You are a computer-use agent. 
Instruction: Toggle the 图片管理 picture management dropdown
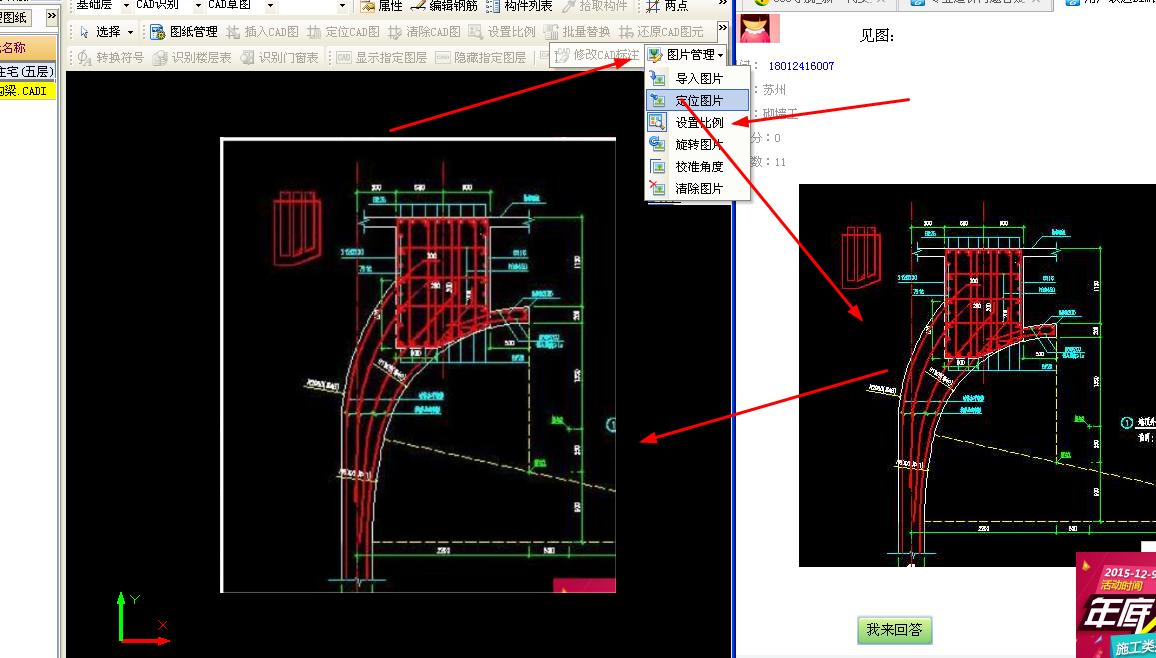(685, 54)
